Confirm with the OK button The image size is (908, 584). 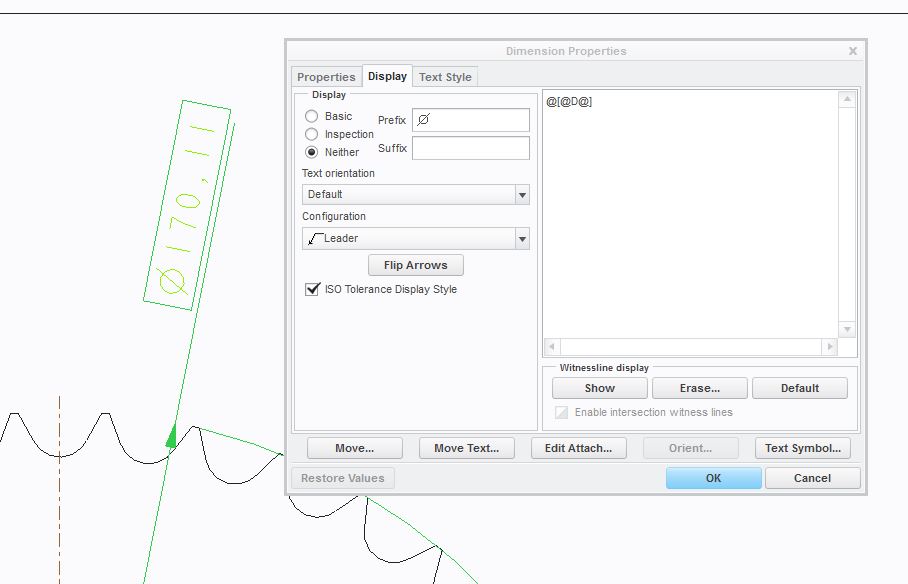pos(713,479)
